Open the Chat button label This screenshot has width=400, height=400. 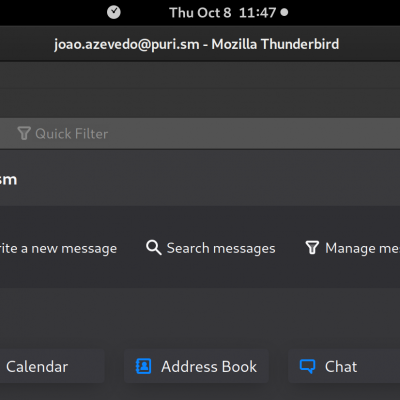click(x=341, y=367)
